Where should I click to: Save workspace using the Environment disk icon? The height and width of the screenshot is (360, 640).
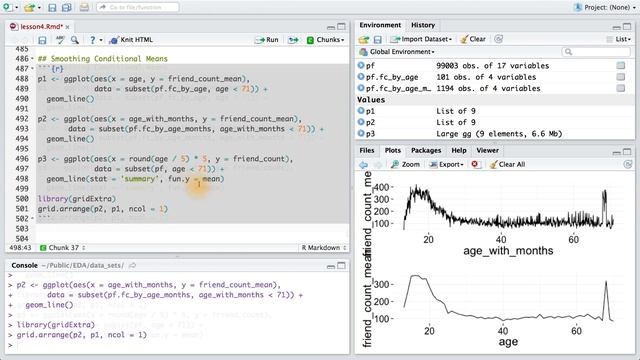378,39
